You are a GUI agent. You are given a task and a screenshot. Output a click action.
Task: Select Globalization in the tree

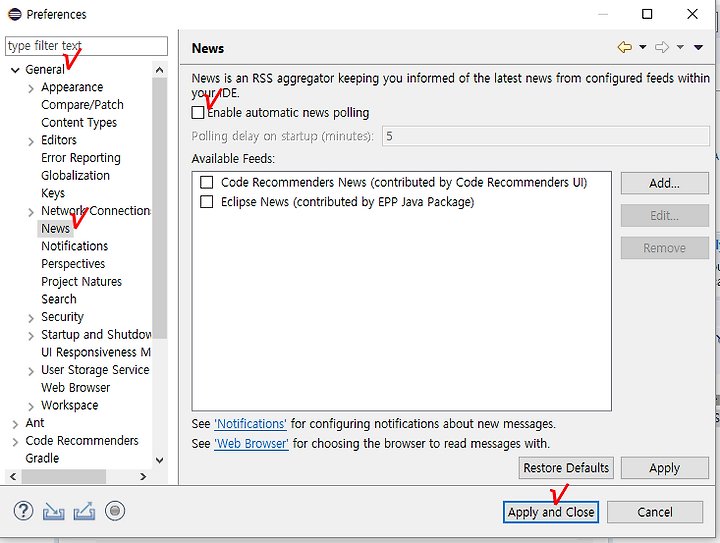pyautogui.click(x=75, y=175)
